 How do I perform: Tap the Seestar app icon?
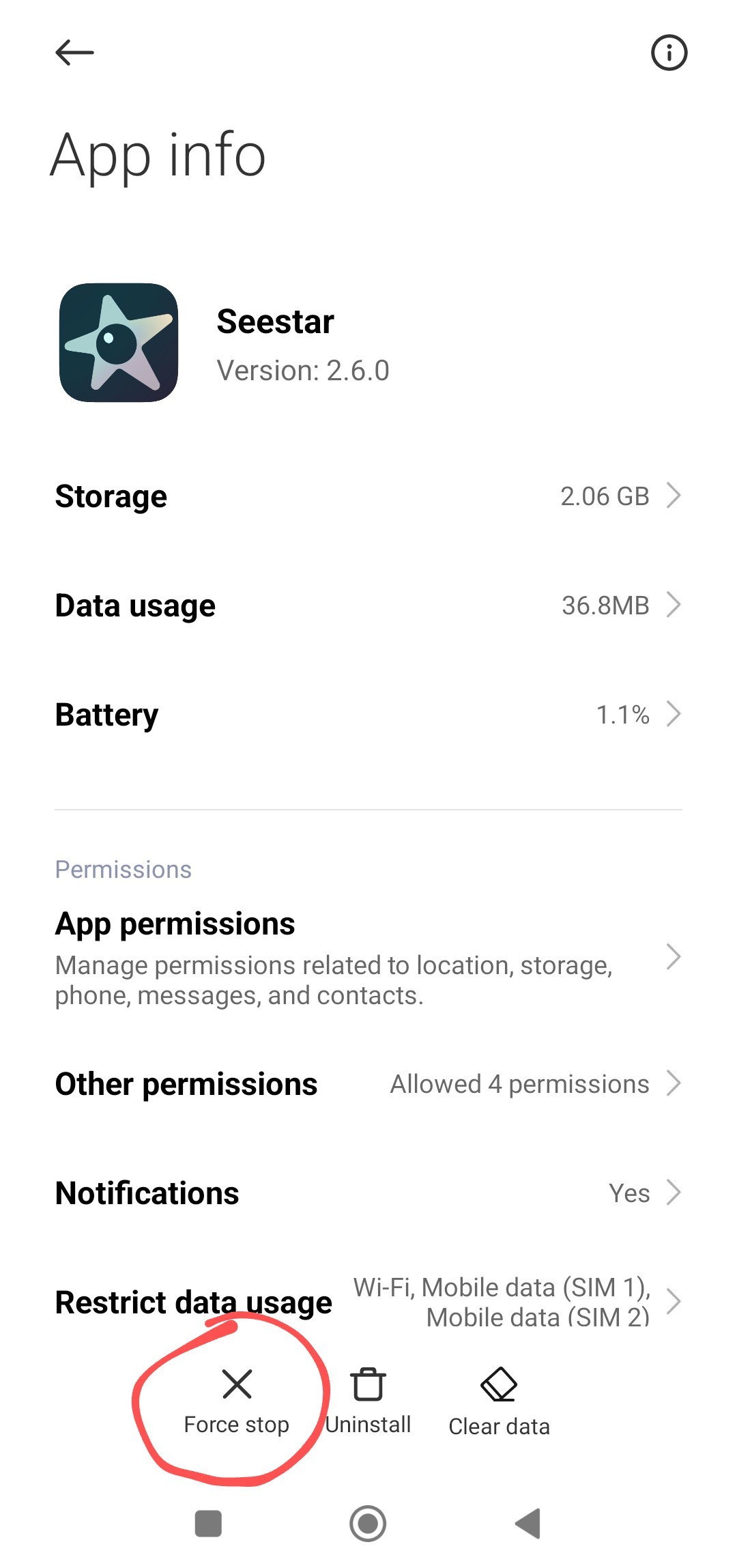[x=119, y=343]
